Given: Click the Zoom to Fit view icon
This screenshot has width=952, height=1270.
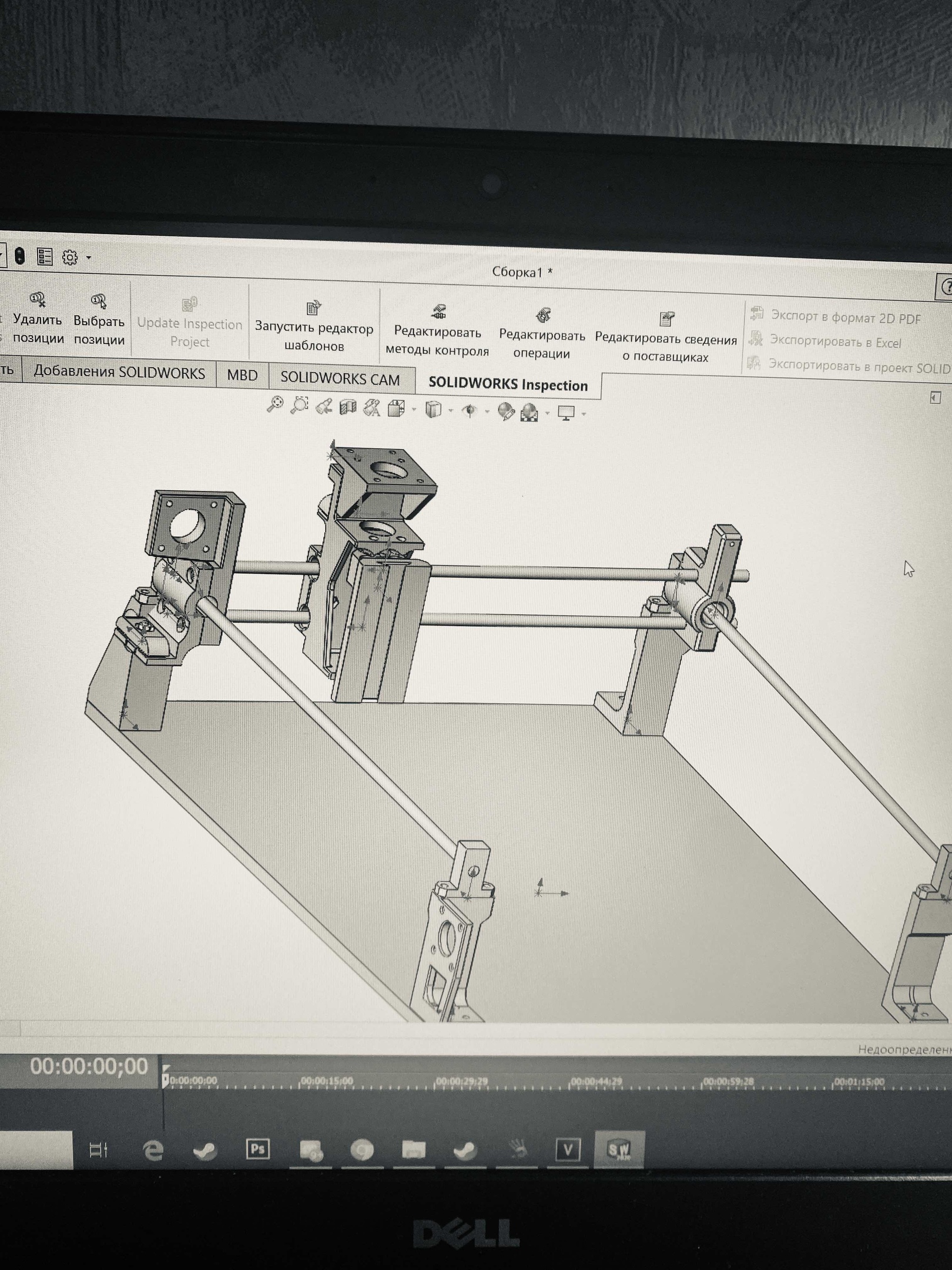Looking at the screenshot, I should [275, 404].
